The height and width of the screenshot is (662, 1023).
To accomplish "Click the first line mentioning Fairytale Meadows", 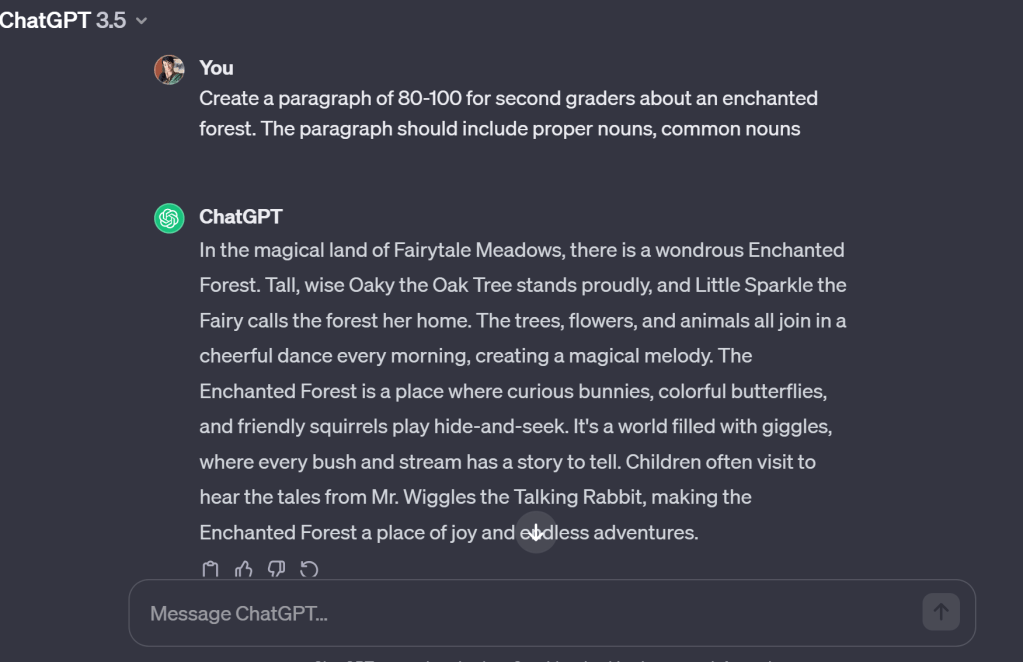I will (x=521, y=250).
